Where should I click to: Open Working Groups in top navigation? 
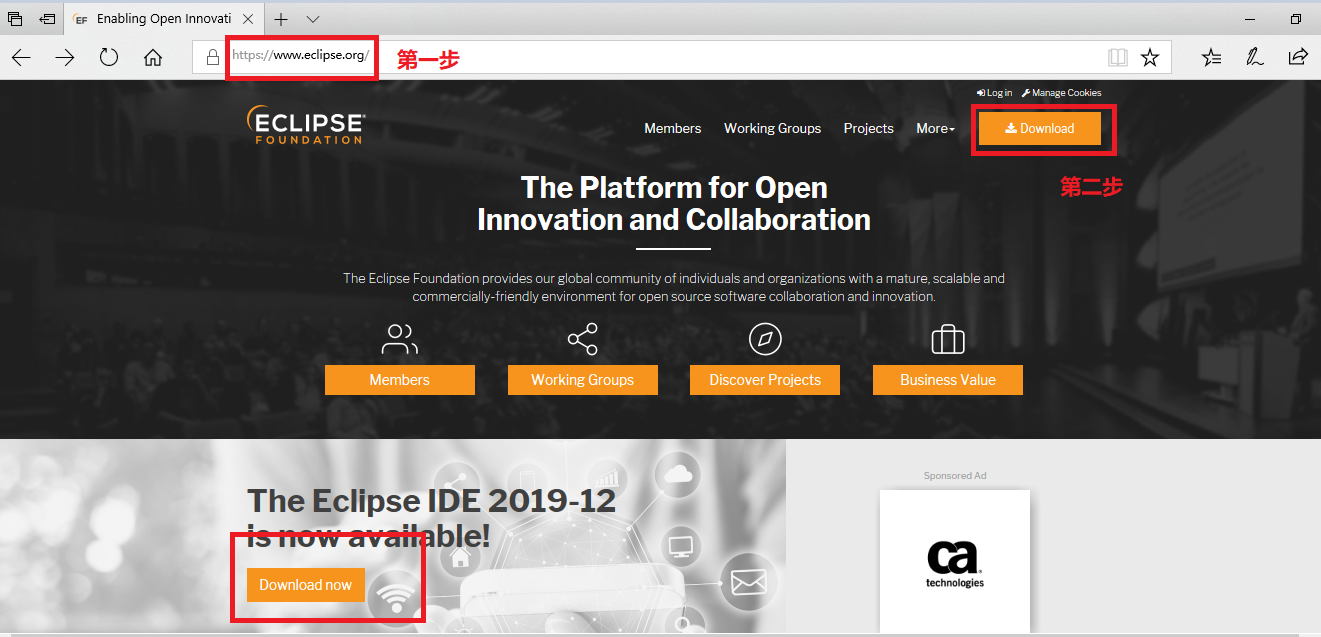tap(772, 128)
